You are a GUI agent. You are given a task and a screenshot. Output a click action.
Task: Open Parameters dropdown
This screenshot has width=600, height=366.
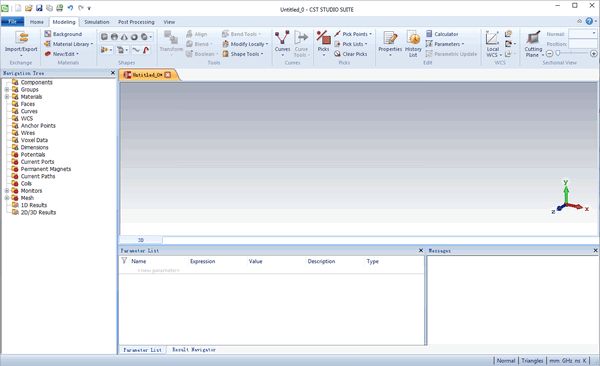pyautogui.click(x=445, y=44)
